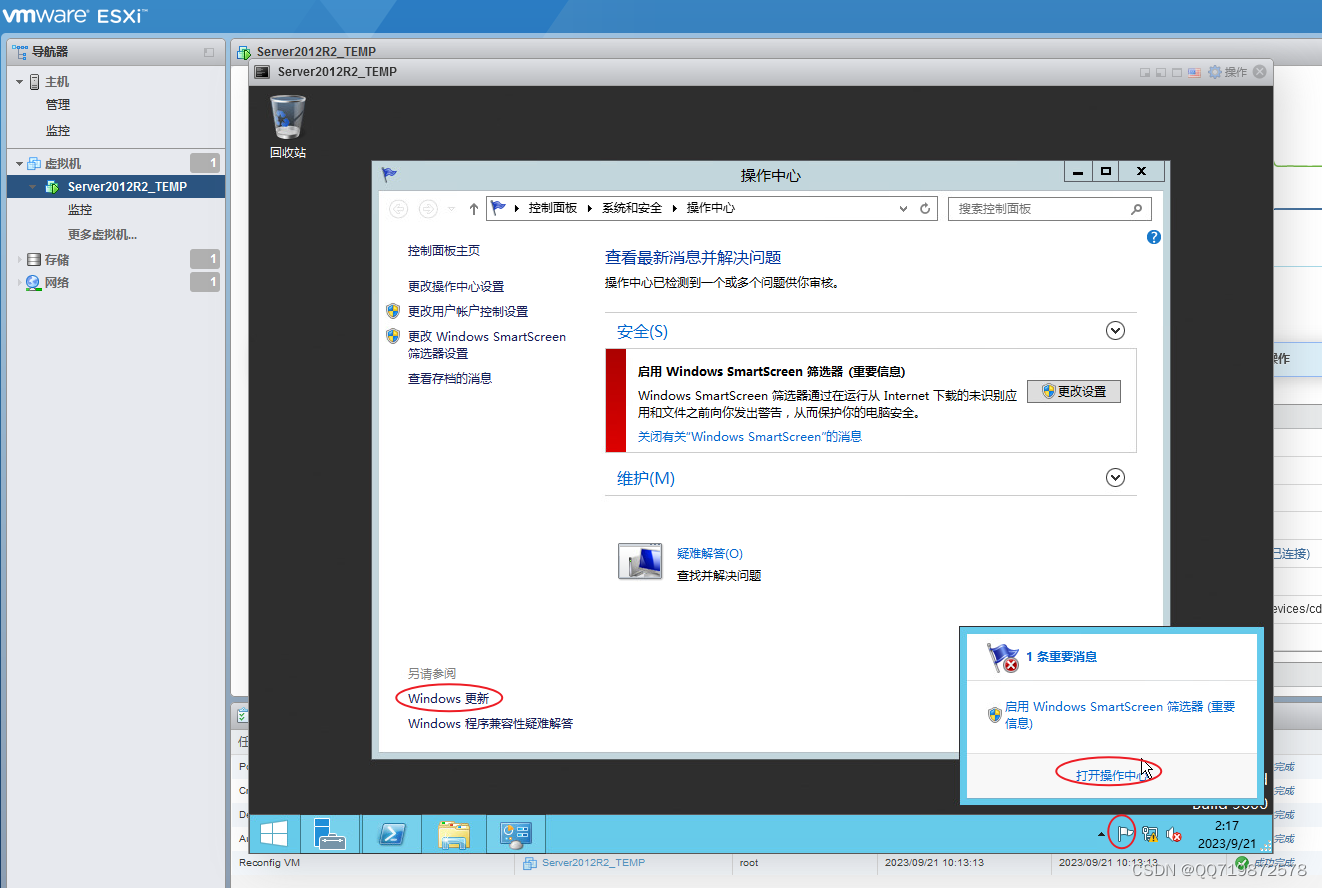Click the muted volume tray icon

[1174, 833]
